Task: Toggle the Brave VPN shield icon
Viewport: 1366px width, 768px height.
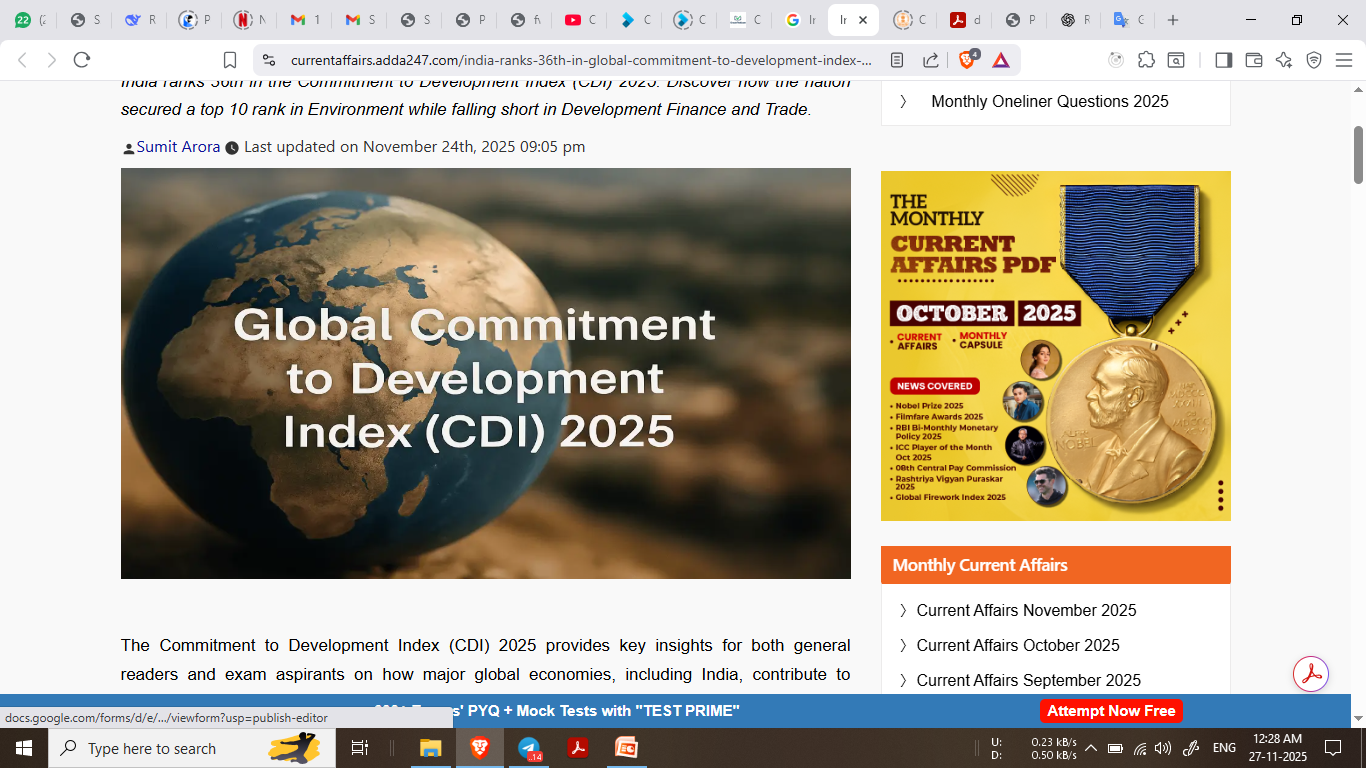Action: point(1314,60)
